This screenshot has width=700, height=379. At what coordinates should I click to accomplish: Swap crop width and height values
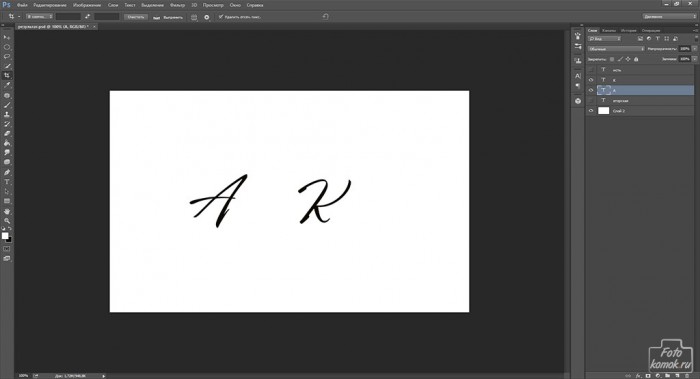click(88, 17)
